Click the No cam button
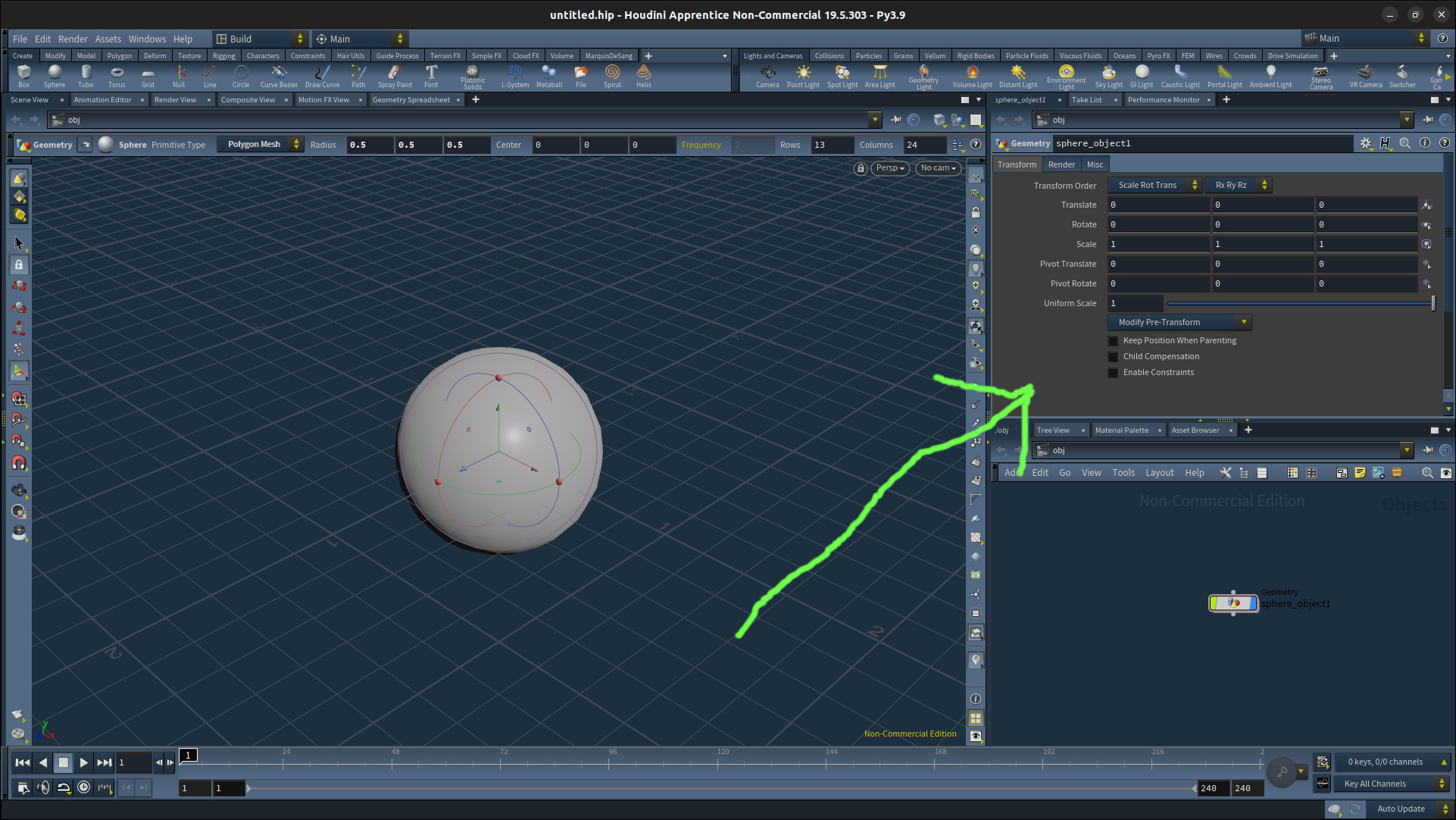1456x820 pixels. 938,168
